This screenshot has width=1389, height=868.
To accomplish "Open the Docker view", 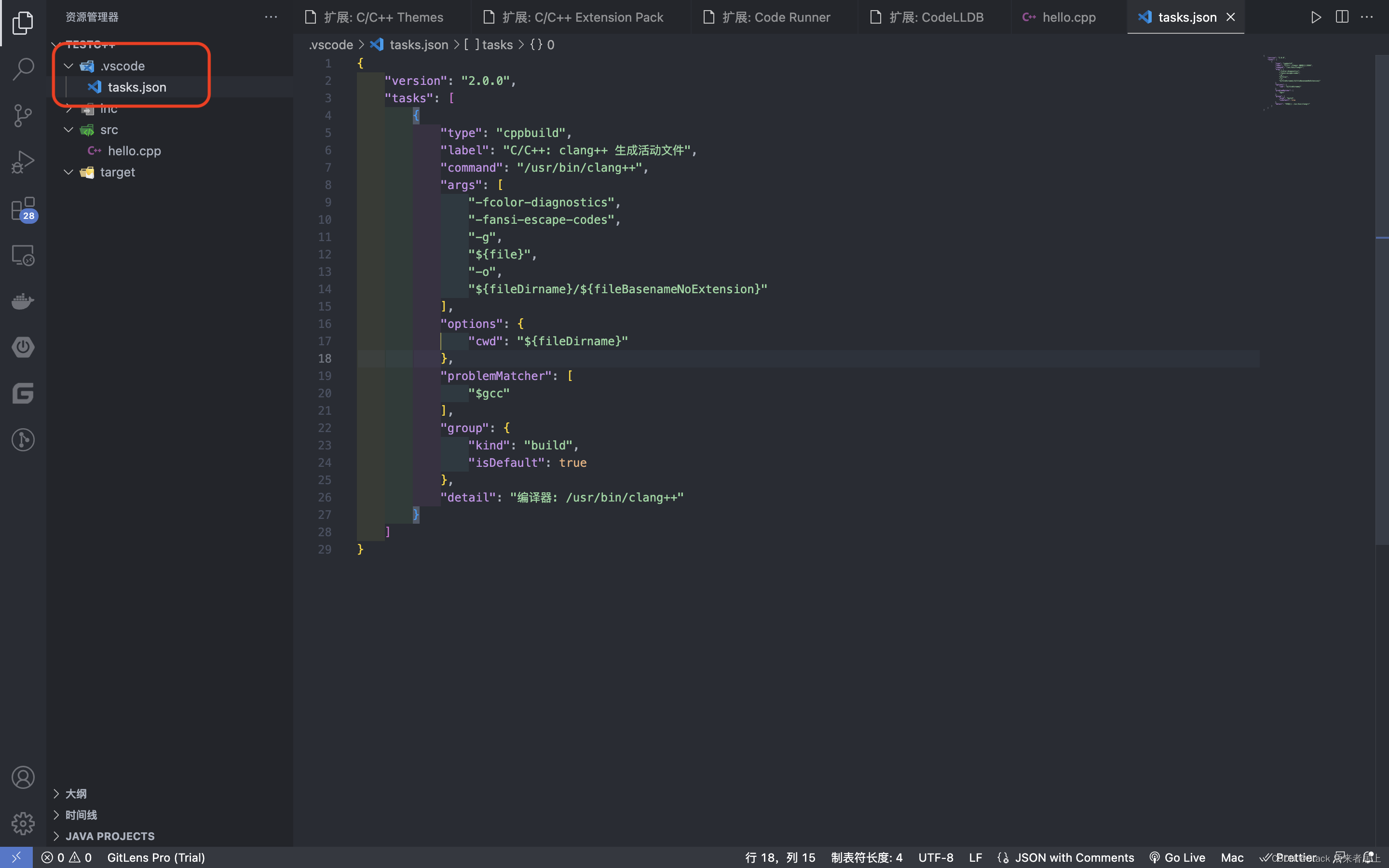I will [23, 301].
